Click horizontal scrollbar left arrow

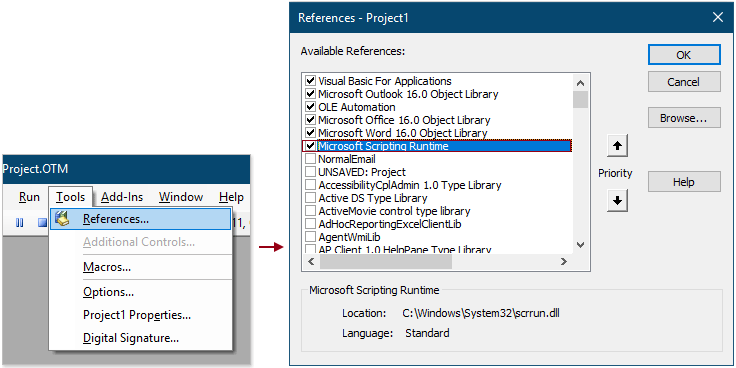coord(311,261)
